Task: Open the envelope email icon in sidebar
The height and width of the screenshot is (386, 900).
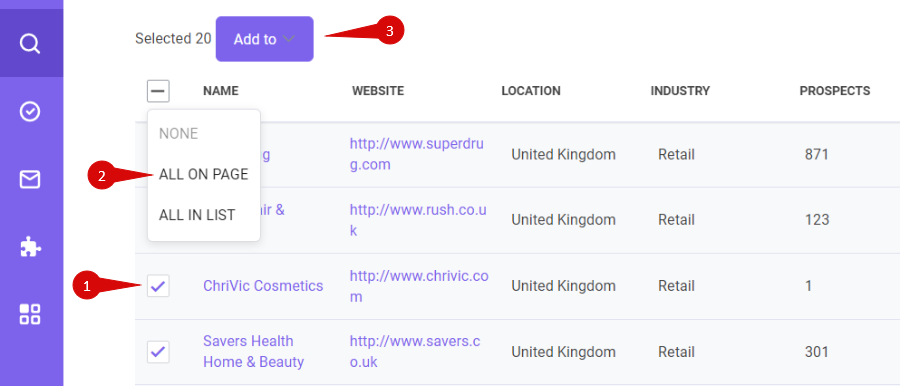Action: tap(30, 180)
